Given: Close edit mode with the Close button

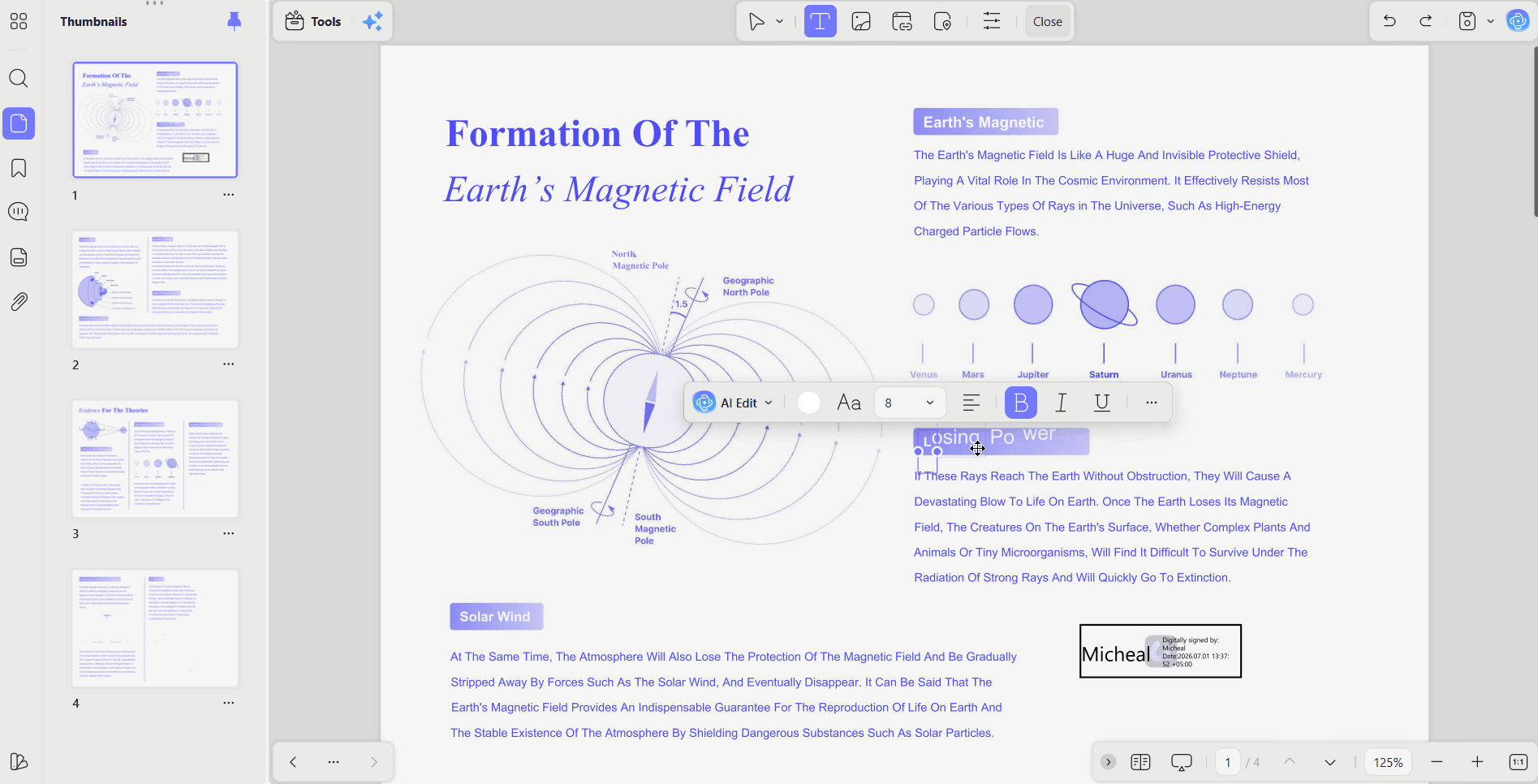Looking at the screenshot, I should click(1047, 22).
